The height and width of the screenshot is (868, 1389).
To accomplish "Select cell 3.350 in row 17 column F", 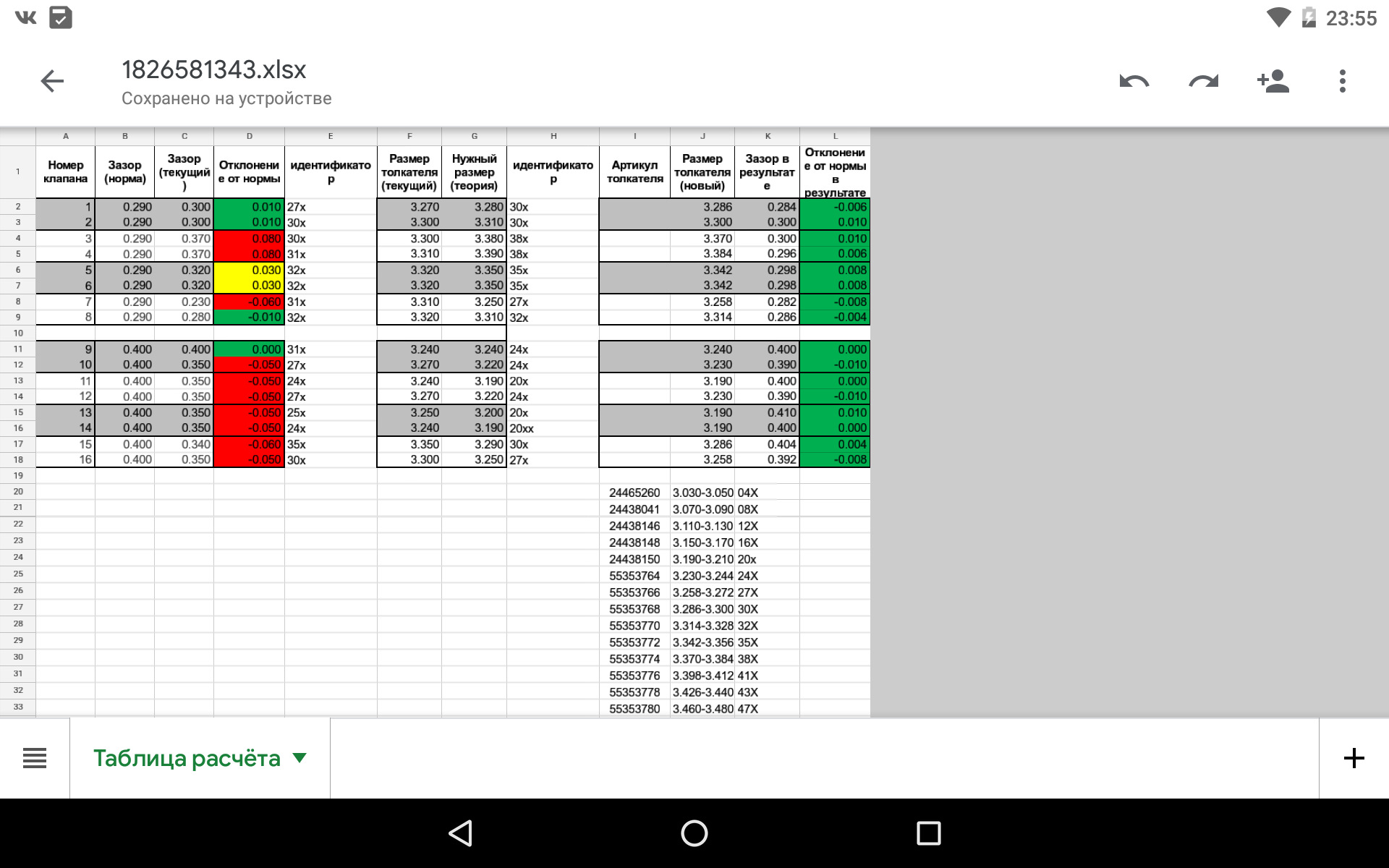I will tap(409, 444).
